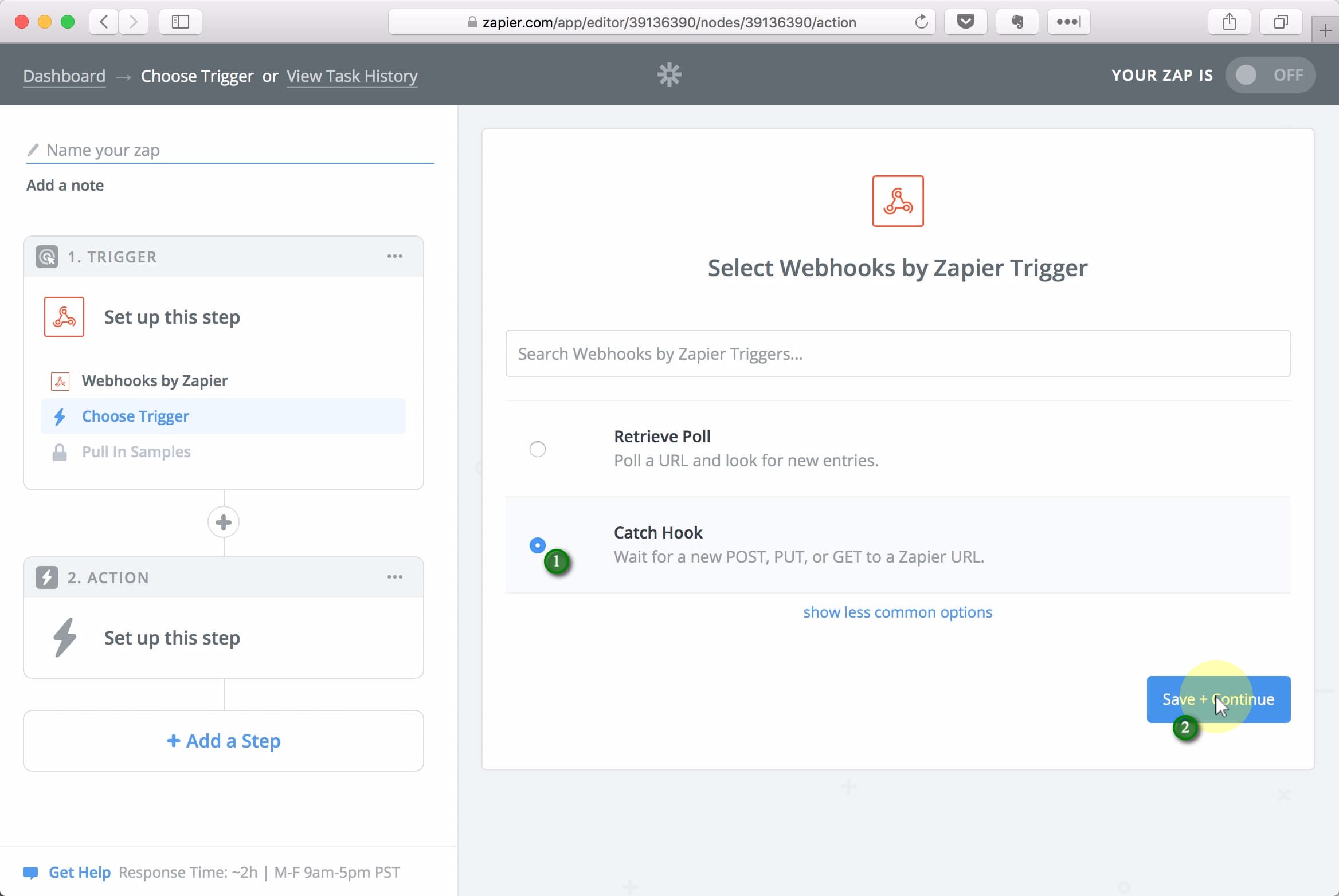Click the Safari sidebar toggle icon
Screen dimensions: 1339x896
(x=180, y=22)
